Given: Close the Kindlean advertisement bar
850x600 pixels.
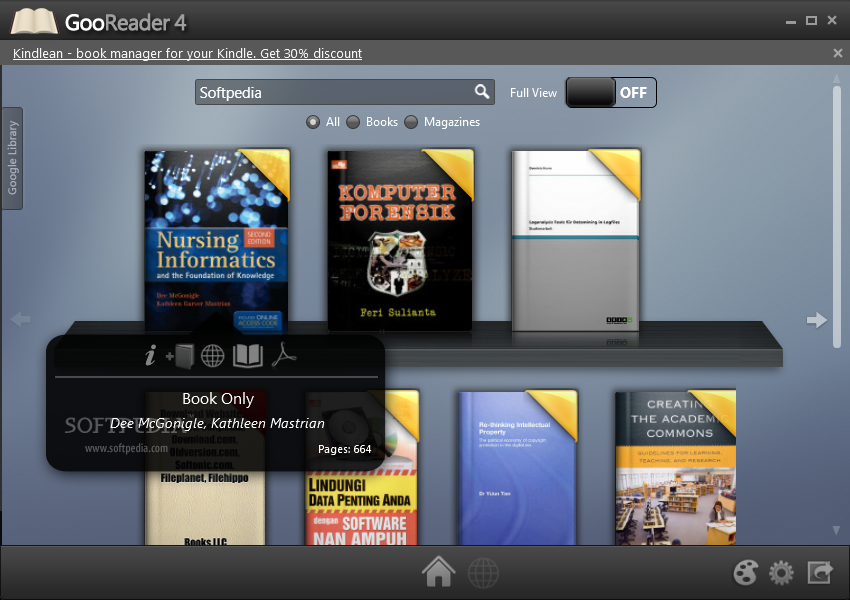Looking at the screenshot, I should click(x=838, y=53).
